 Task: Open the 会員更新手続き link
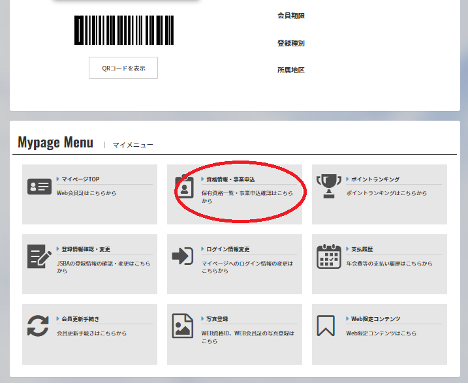point(80,319)
